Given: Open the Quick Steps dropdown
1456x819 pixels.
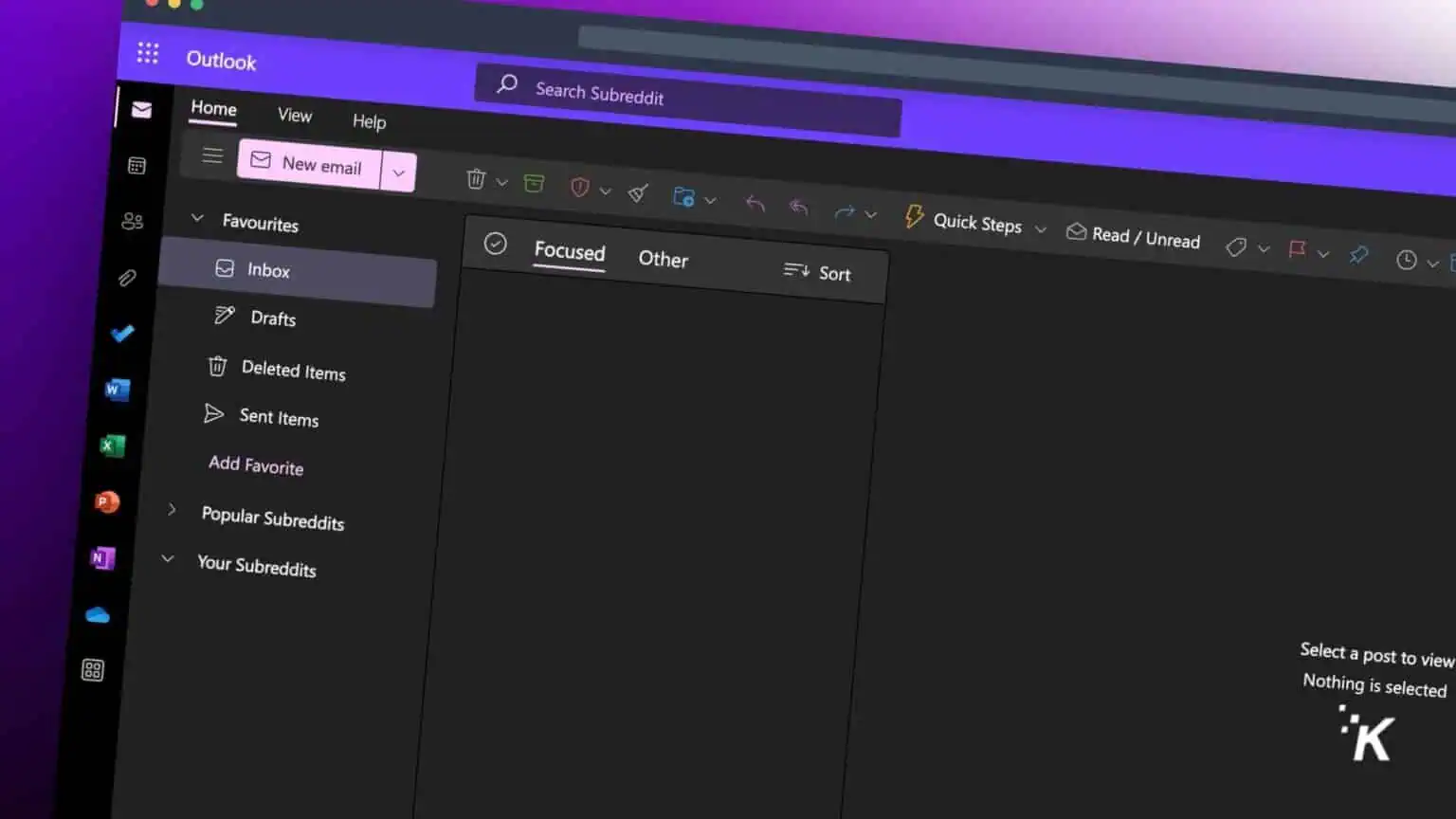Looking at the screenshot, I should [x=1041, y=230].
